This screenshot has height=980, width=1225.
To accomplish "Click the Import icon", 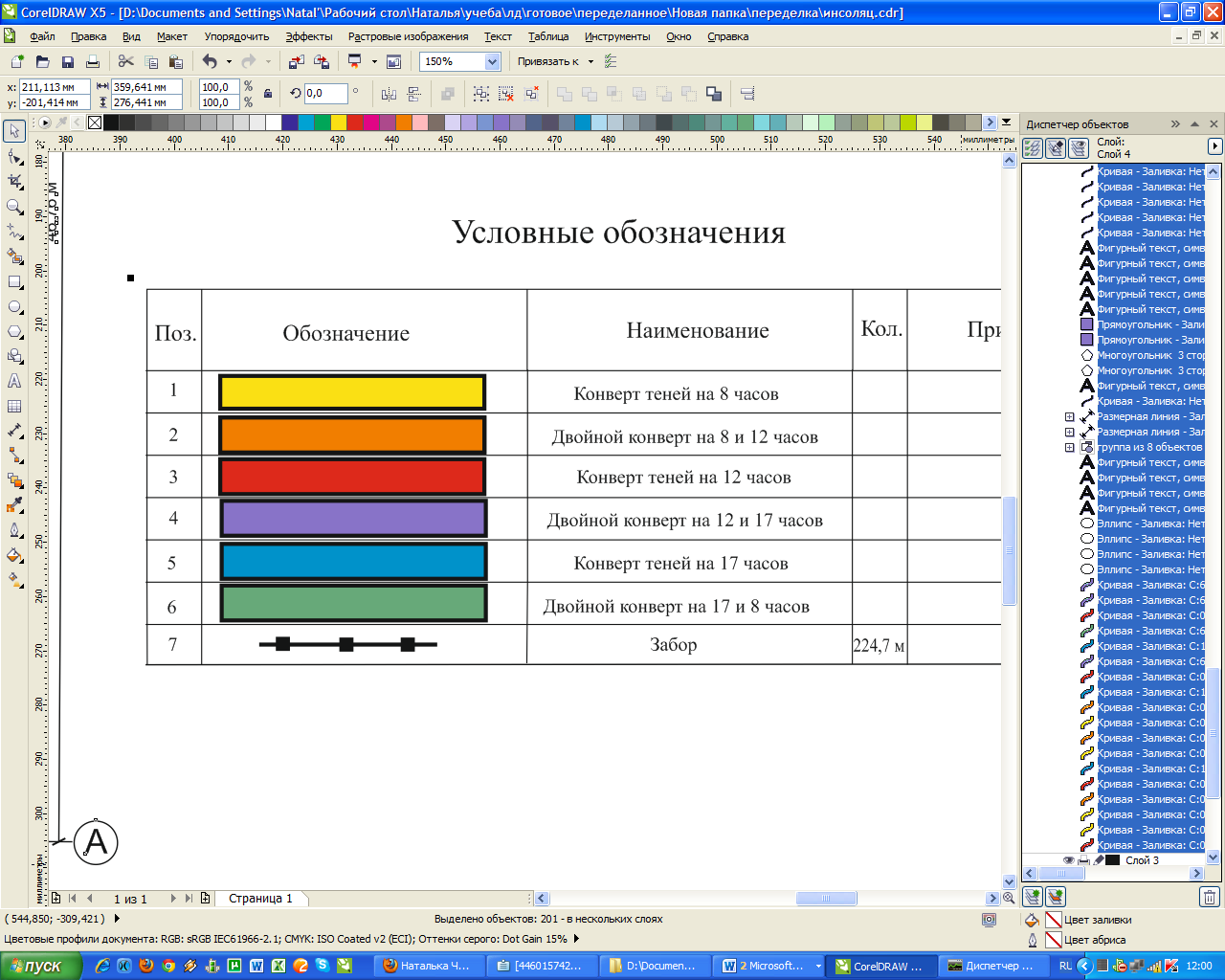I will pyautogui.click(x=296, y=61).
